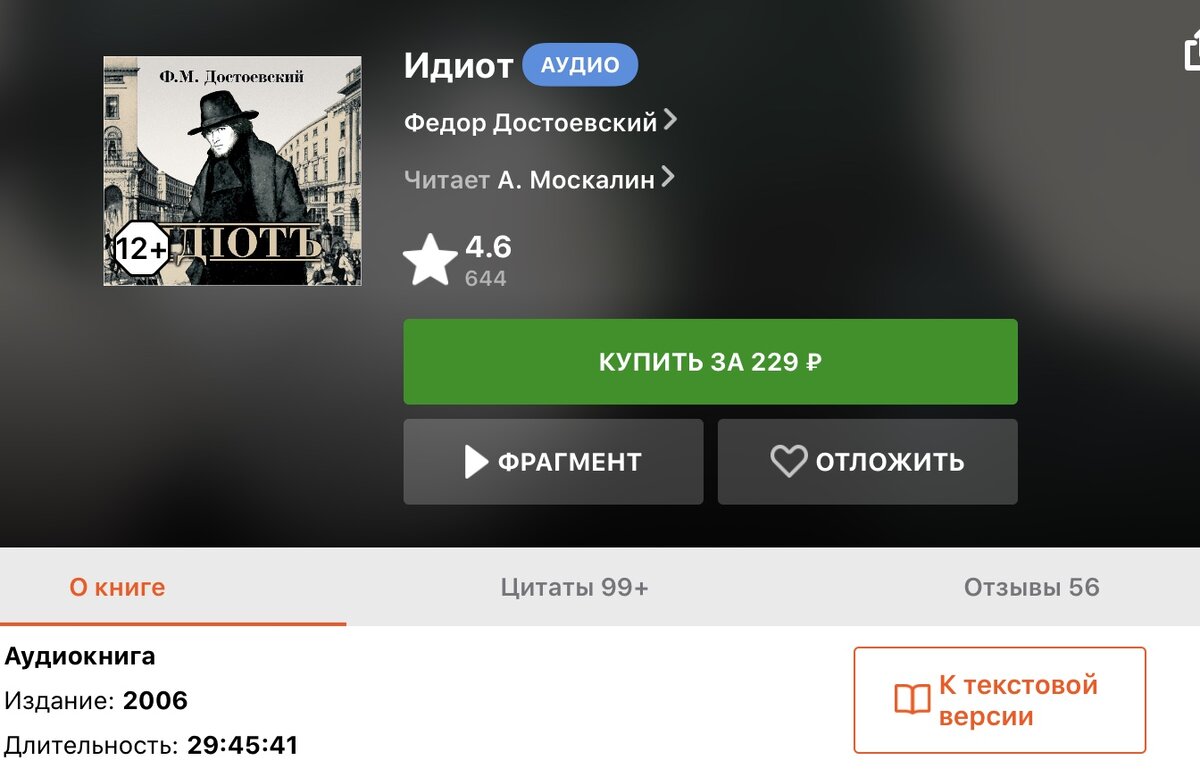Go to К текстовой версии

999,700
